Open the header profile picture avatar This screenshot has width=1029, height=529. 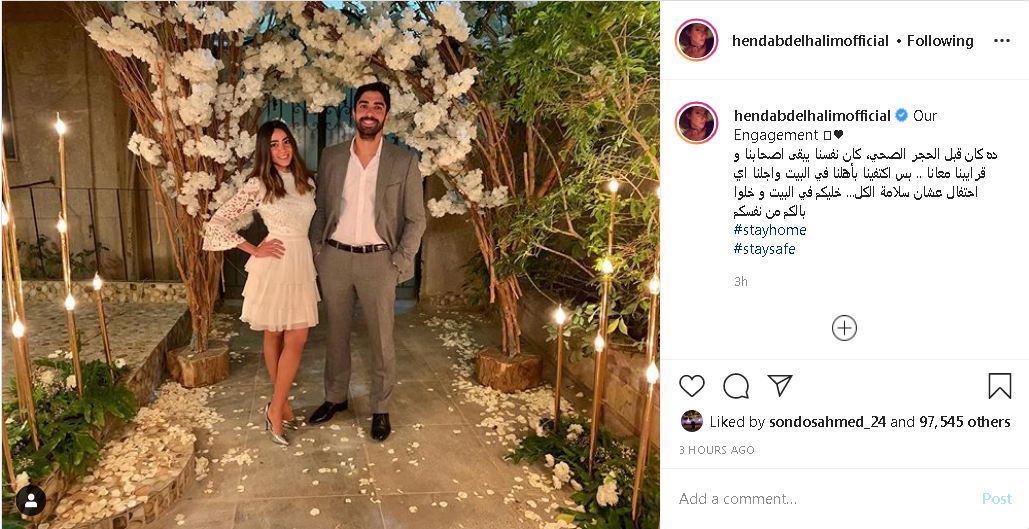(x=696, y=40)
